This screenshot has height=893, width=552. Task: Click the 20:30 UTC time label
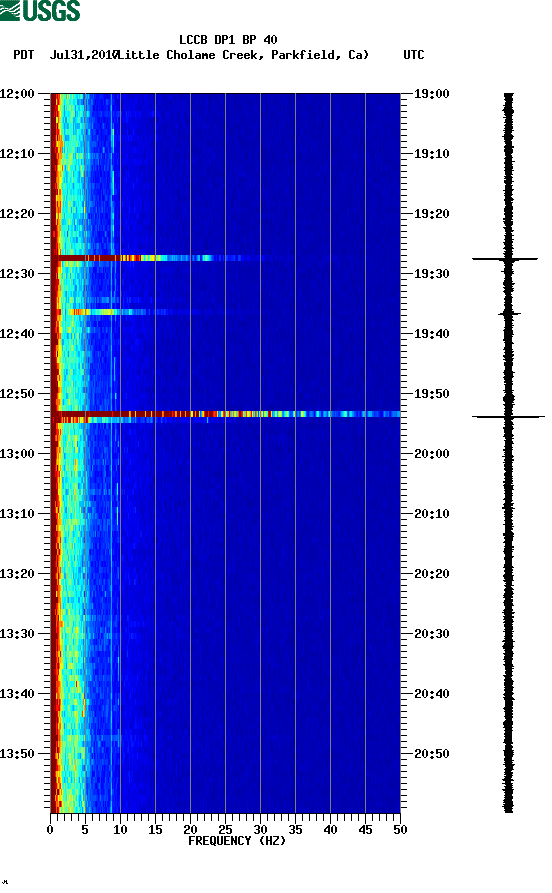tap(431, 634)
